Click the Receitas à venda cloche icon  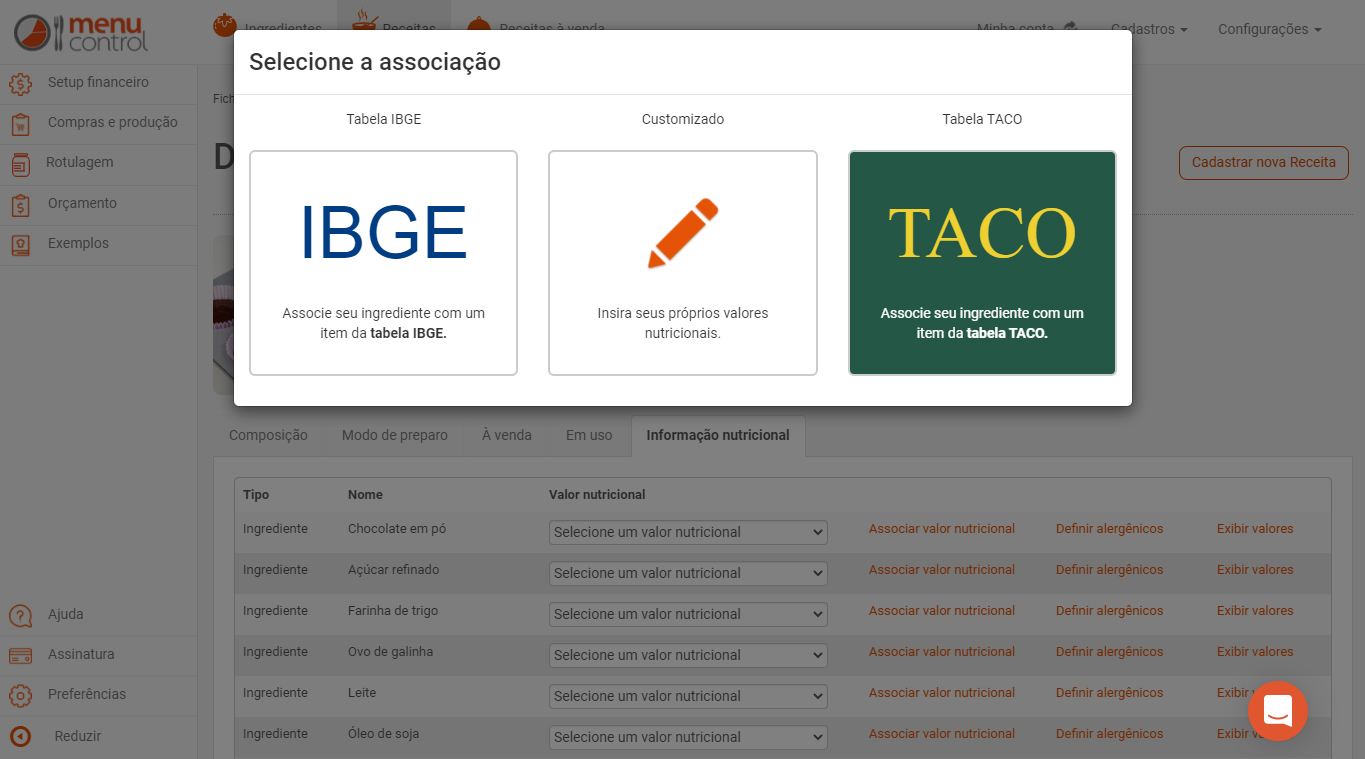pos(479,27)
